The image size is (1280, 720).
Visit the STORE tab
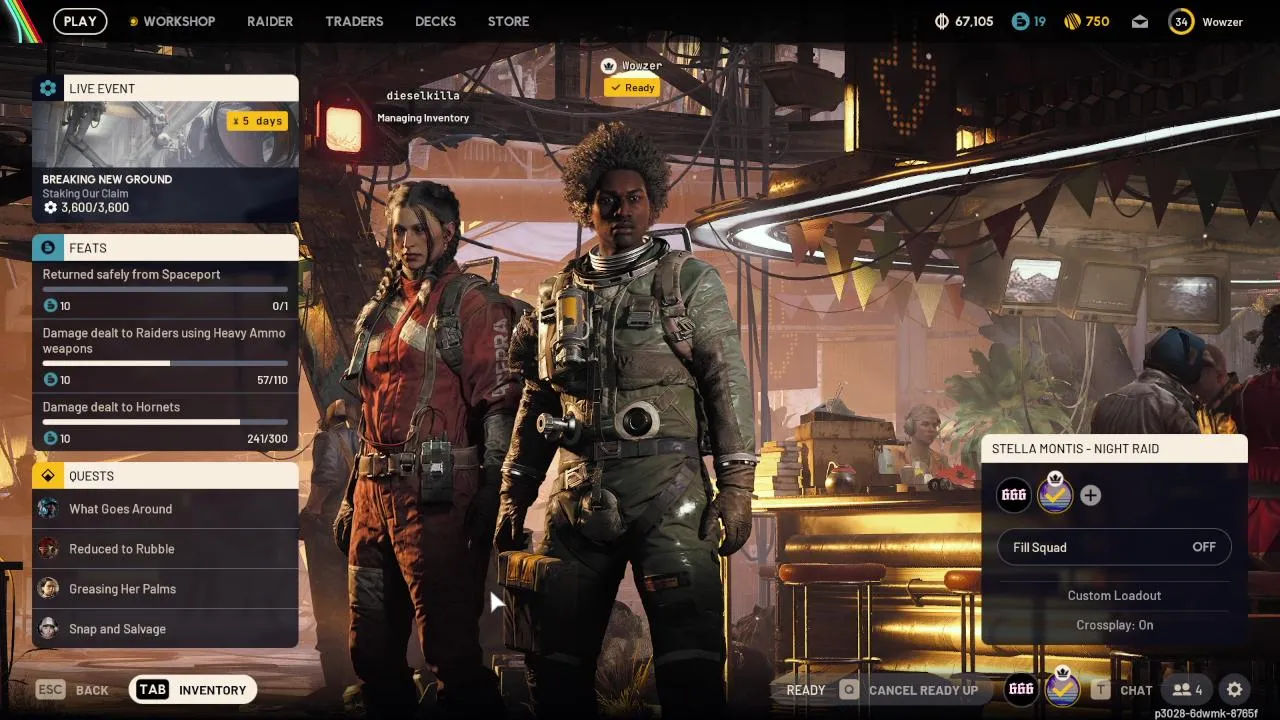coord(508,21)
